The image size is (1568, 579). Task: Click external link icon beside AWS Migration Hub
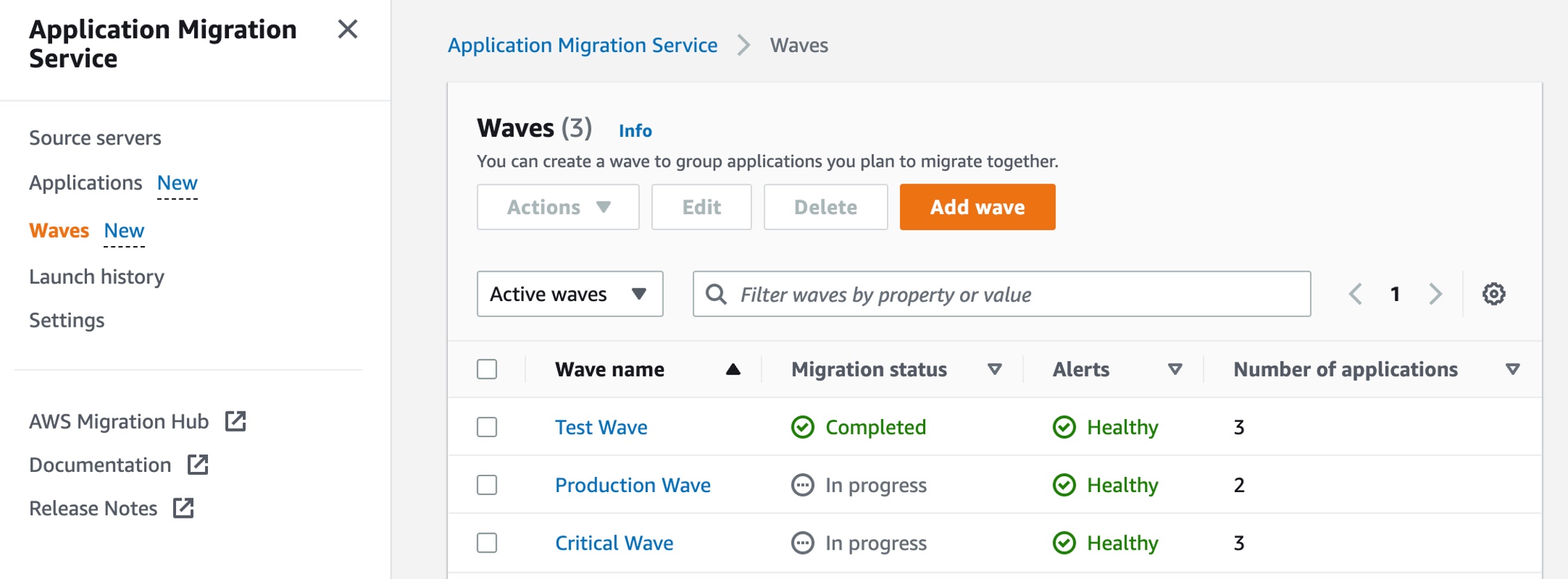coord(235,421)
